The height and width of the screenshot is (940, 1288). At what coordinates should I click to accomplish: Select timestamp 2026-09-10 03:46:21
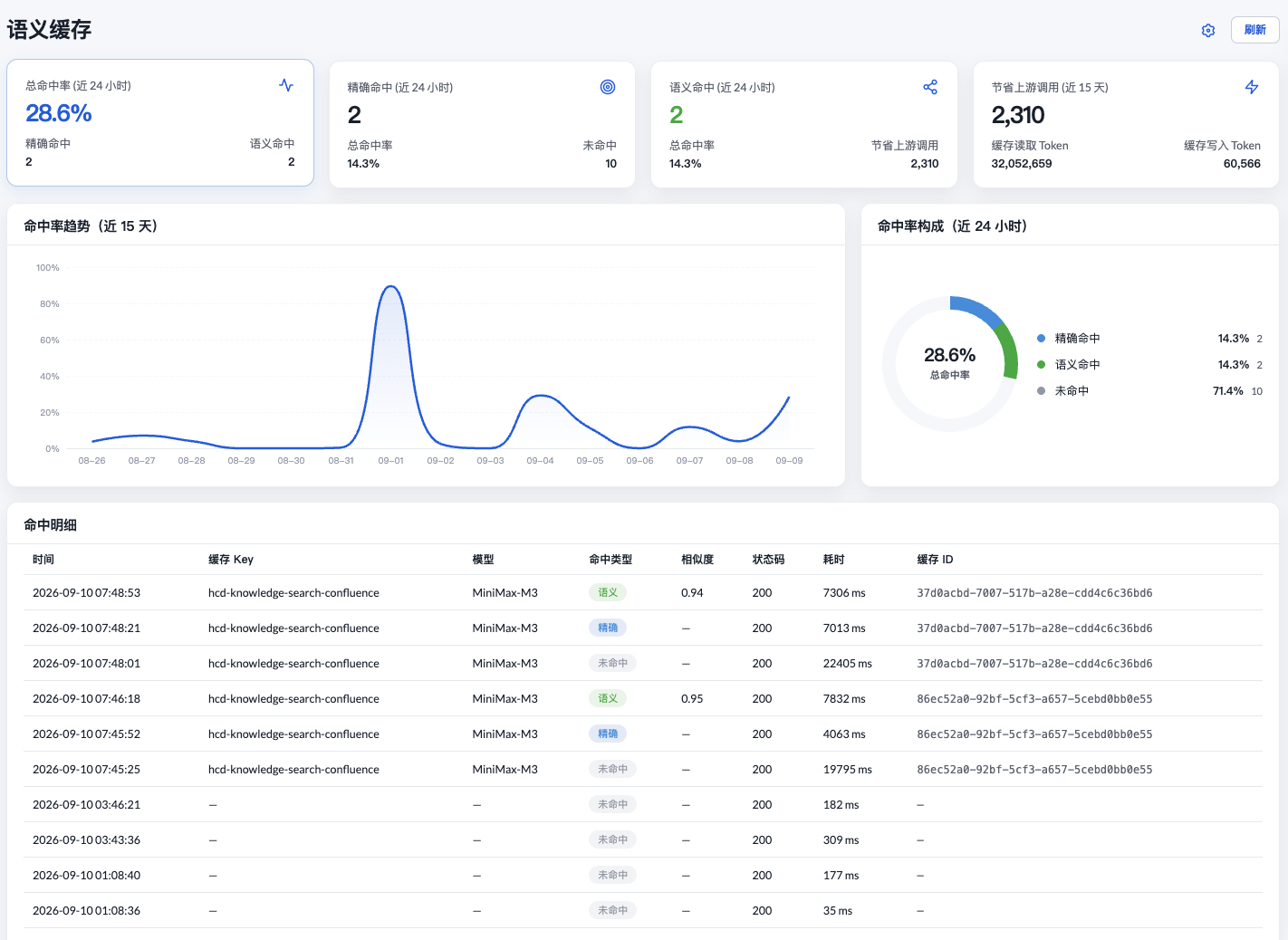(x=86, y=805)
